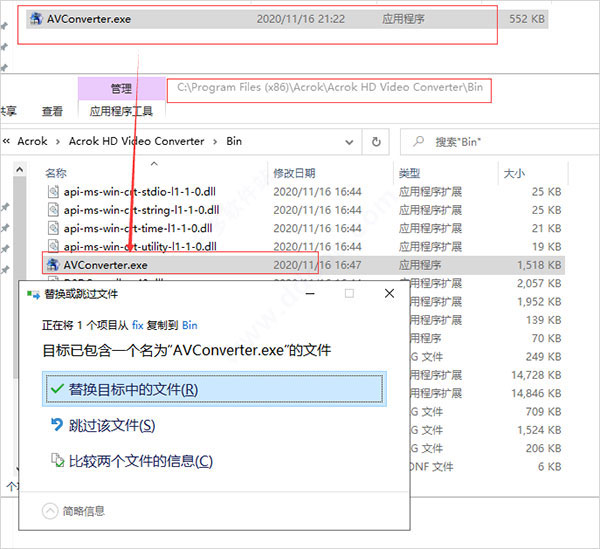Select api-ms-win-crt-utility-l1-1-0.dll file
The height and width of the screenshot is (549, 600).
click(140, 247)
